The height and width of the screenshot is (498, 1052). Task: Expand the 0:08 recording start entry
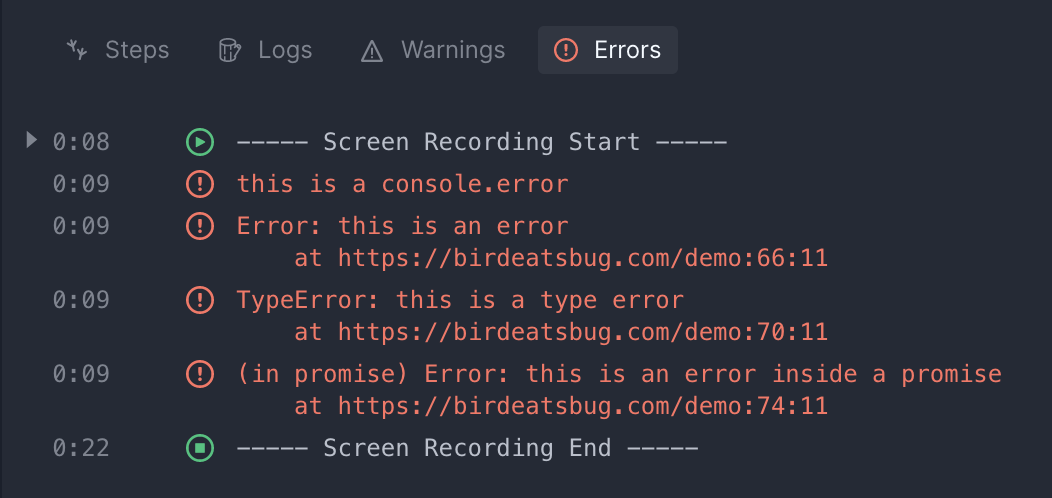tap(31, 140)
